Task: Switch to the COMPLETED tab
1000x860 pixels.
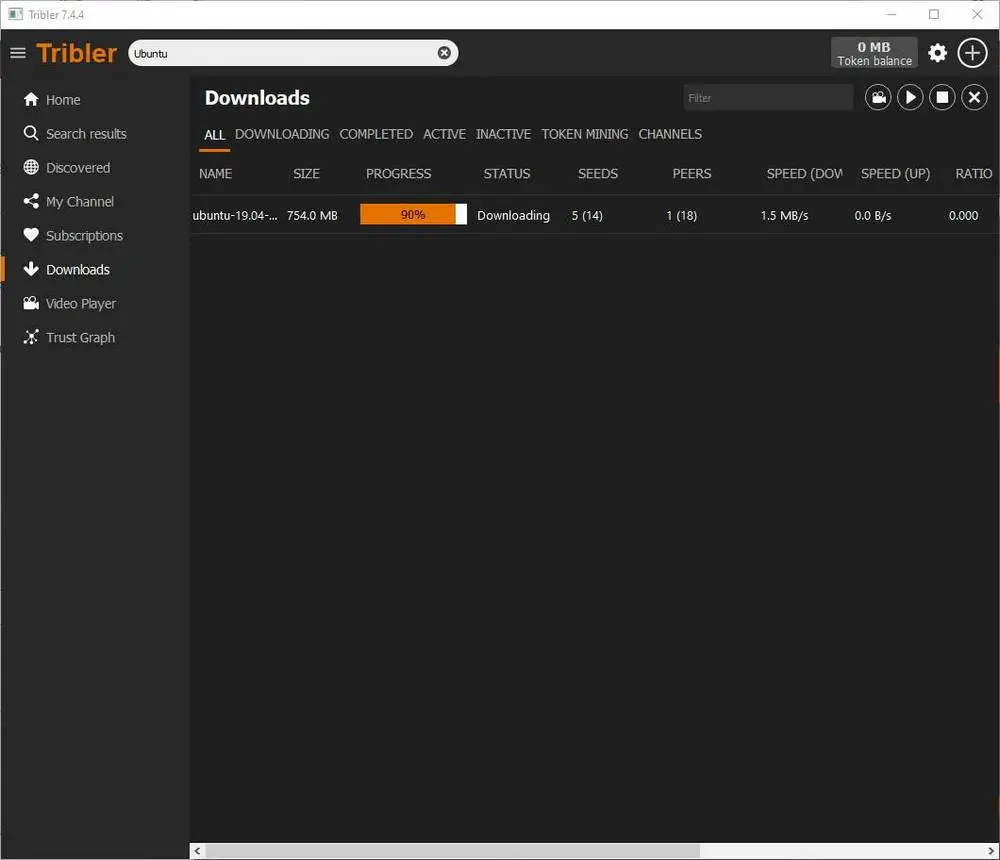Action: click(x=376, y=134)
